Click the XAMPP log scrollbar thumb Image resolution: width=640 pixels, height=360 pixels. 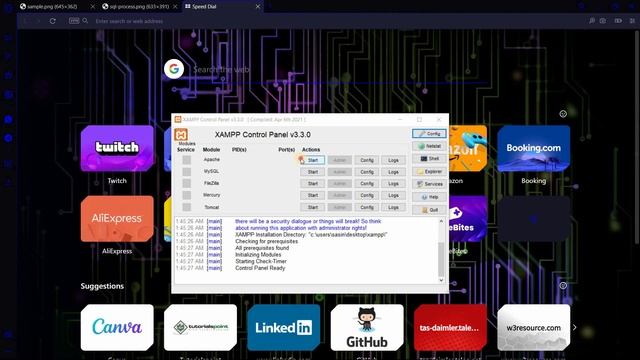point(441,259)
